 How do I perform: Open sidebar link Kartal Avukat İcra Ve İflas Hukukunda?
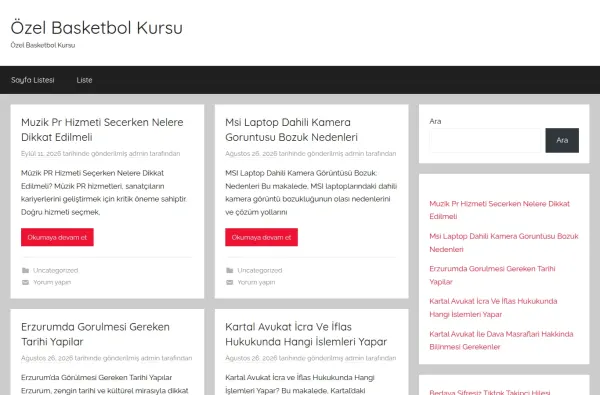coord(493,308)
